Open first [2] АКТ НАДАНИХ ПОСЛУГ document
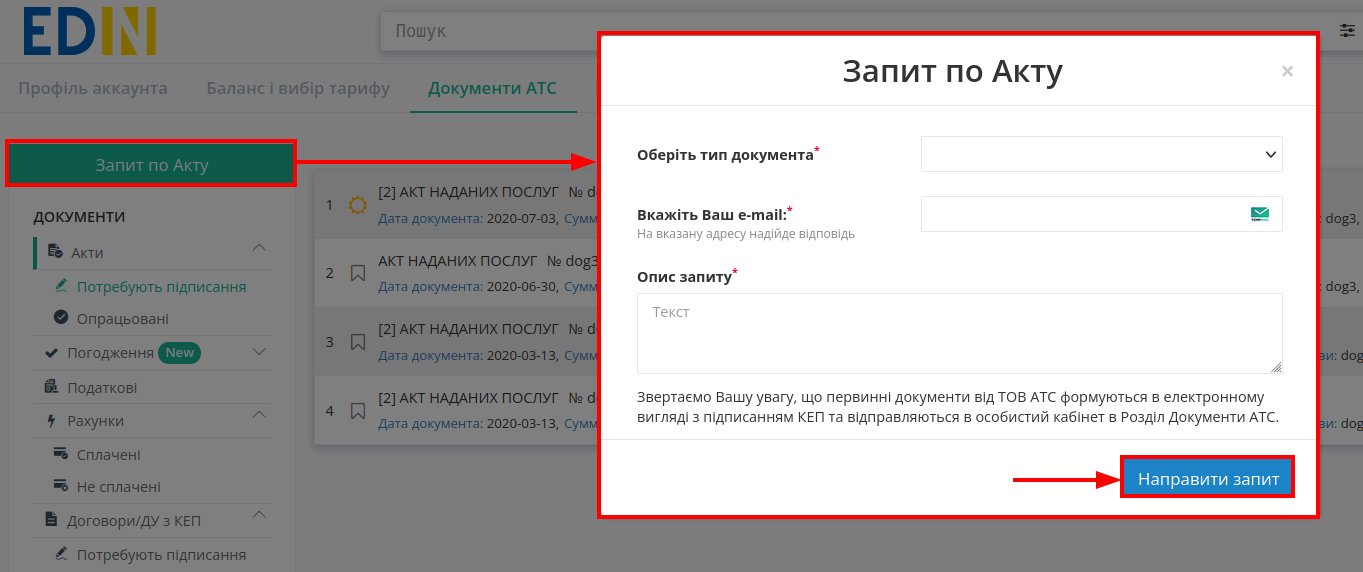 point(468,190)
